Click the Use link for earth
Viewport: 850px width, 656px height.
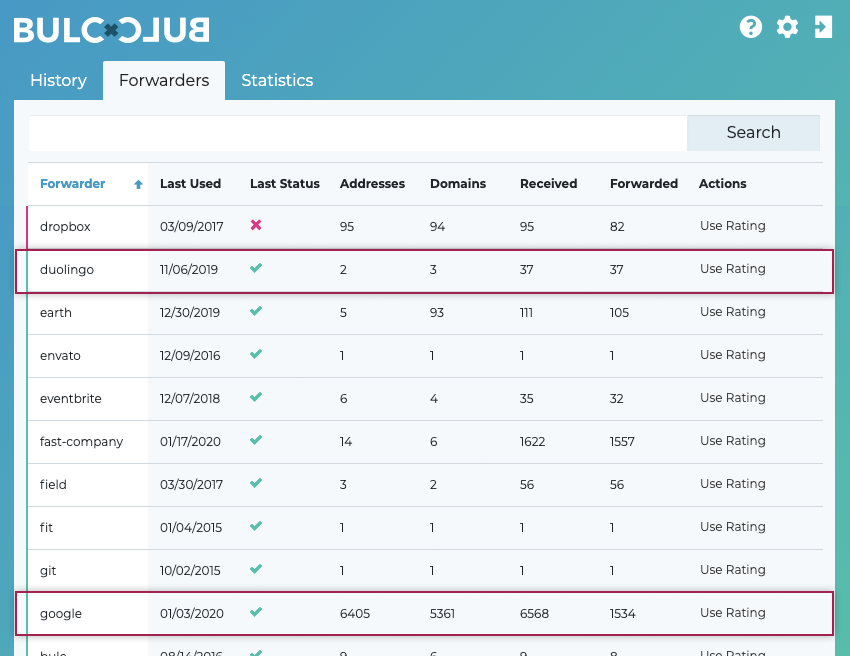click(711, 312)
